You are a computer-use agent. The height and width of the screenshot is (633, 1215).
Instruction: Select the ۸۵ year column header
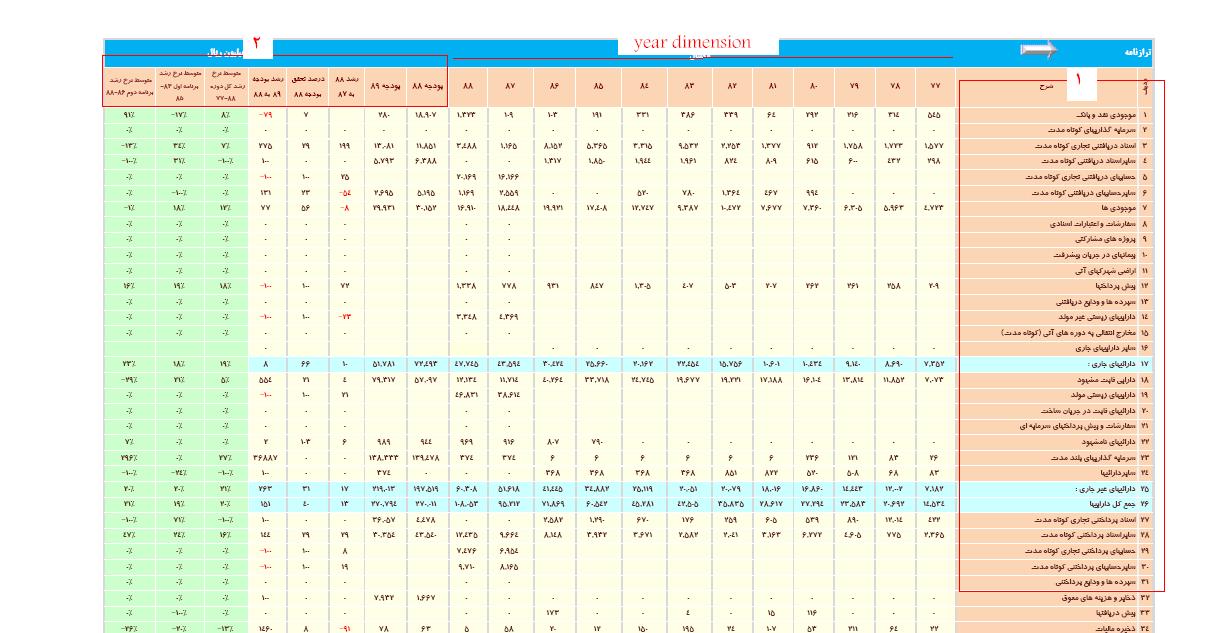pos(598,87)
